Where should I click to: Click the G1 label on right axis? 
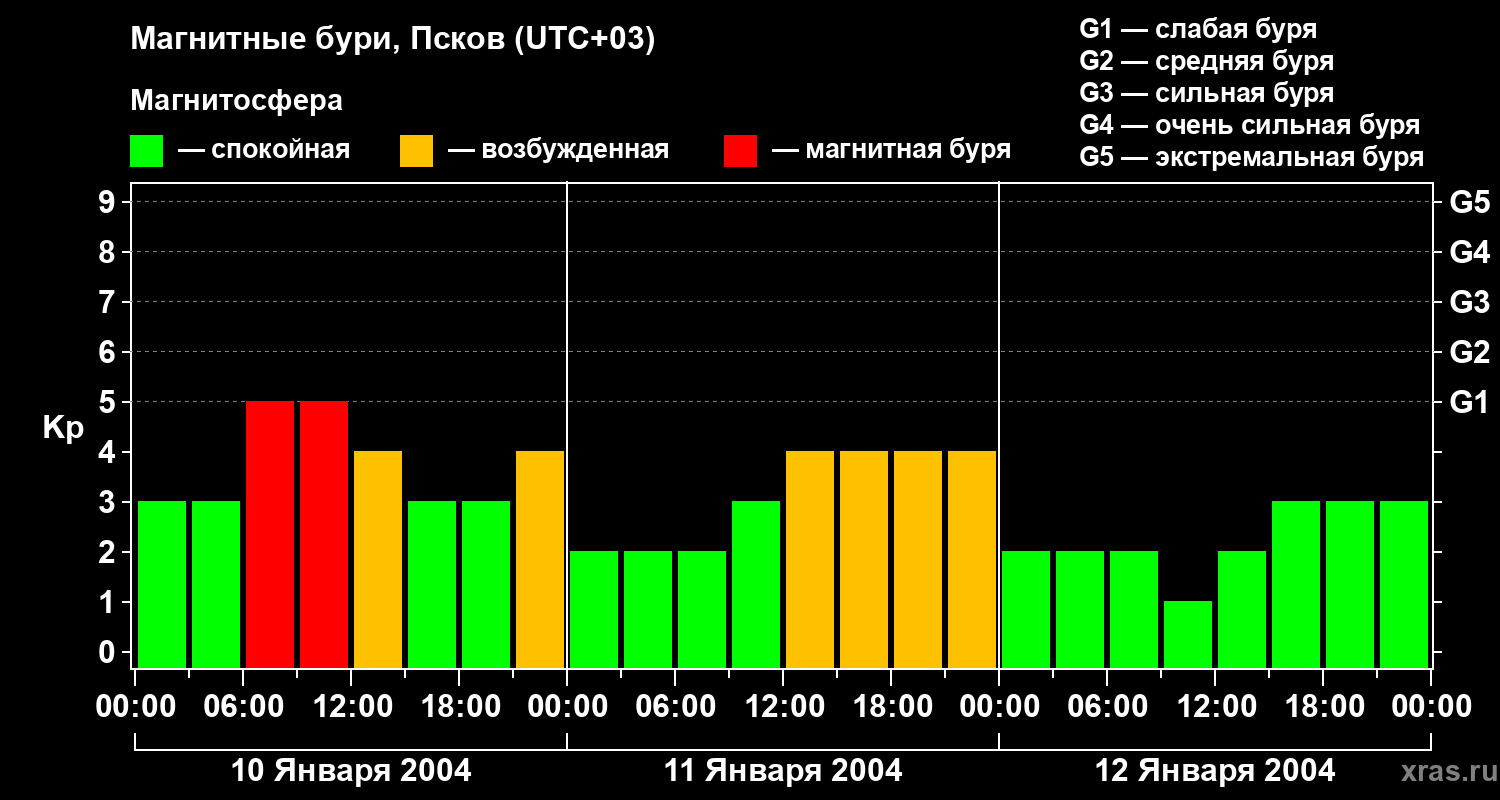tap(1469, 402)
